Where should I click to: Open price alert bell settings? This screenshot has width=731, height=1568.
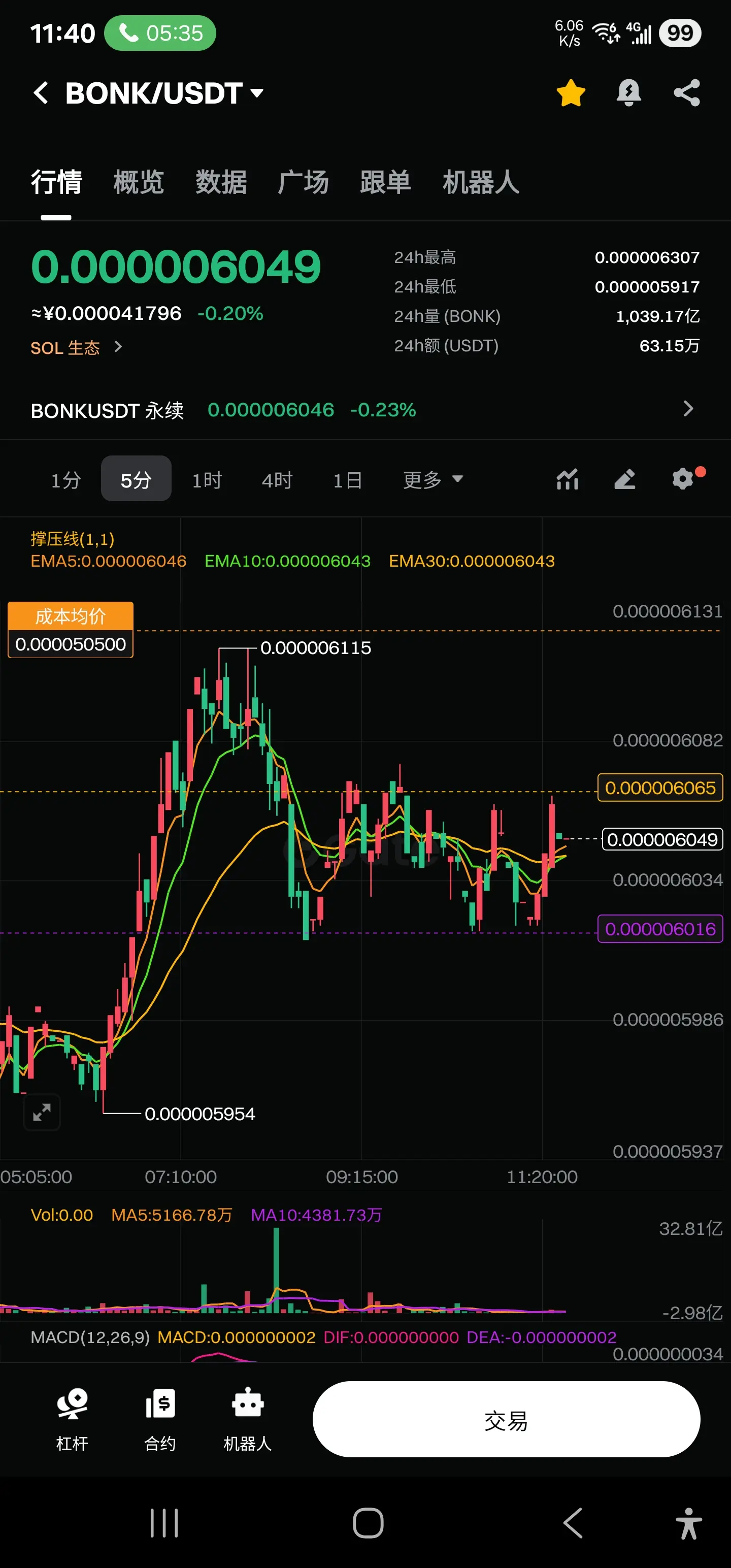point(629,93)
